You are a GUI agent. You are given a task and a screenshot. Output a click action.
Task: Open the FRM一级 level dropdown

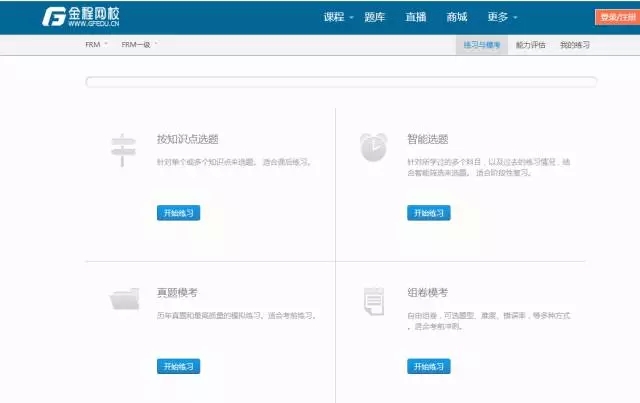click(139, 45)
